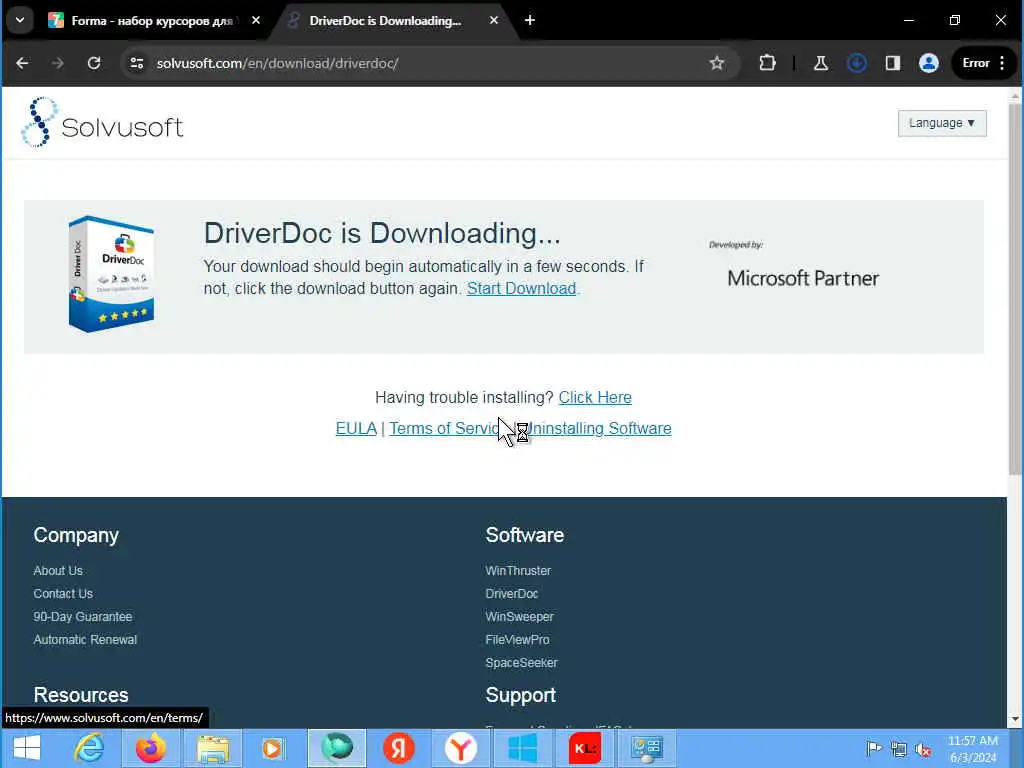This screenshot has height=768, width=1024.
Task: Open Chrome Labs flask icon
Action: (821, 63)
